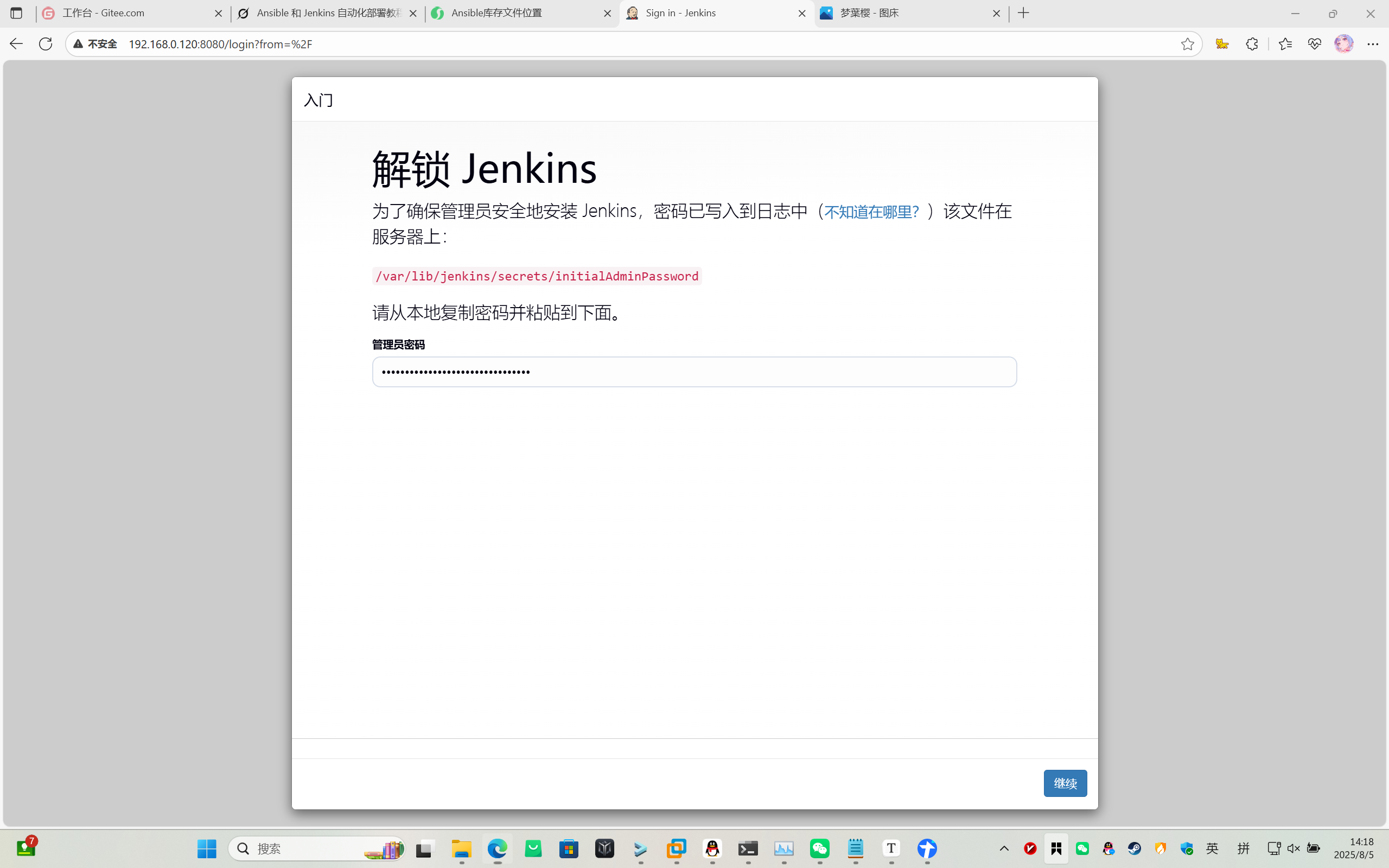Go back to the previous page
The height and width of the screenshot is (868, 1389).
point(16,43)
